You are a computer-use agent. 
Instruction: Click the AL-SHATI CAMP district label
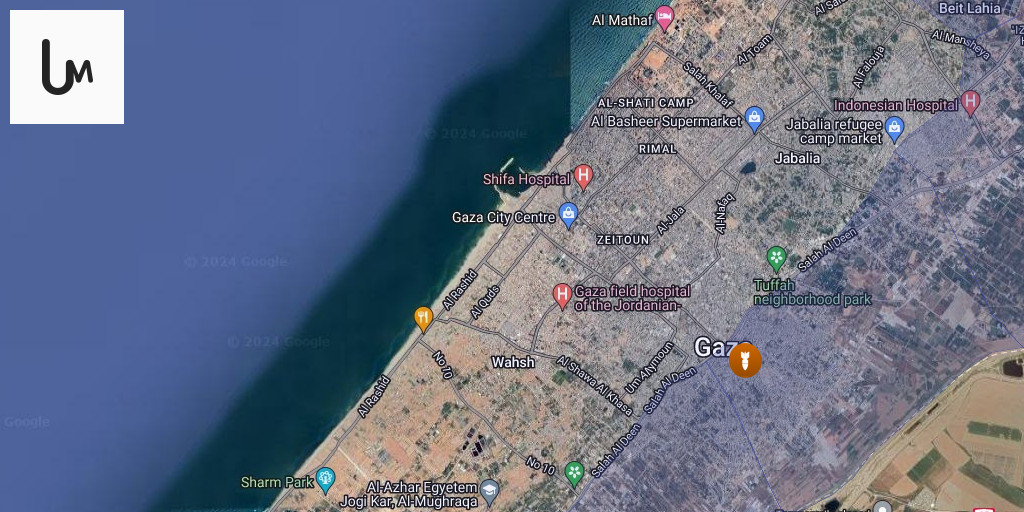(x=646, y=103)
